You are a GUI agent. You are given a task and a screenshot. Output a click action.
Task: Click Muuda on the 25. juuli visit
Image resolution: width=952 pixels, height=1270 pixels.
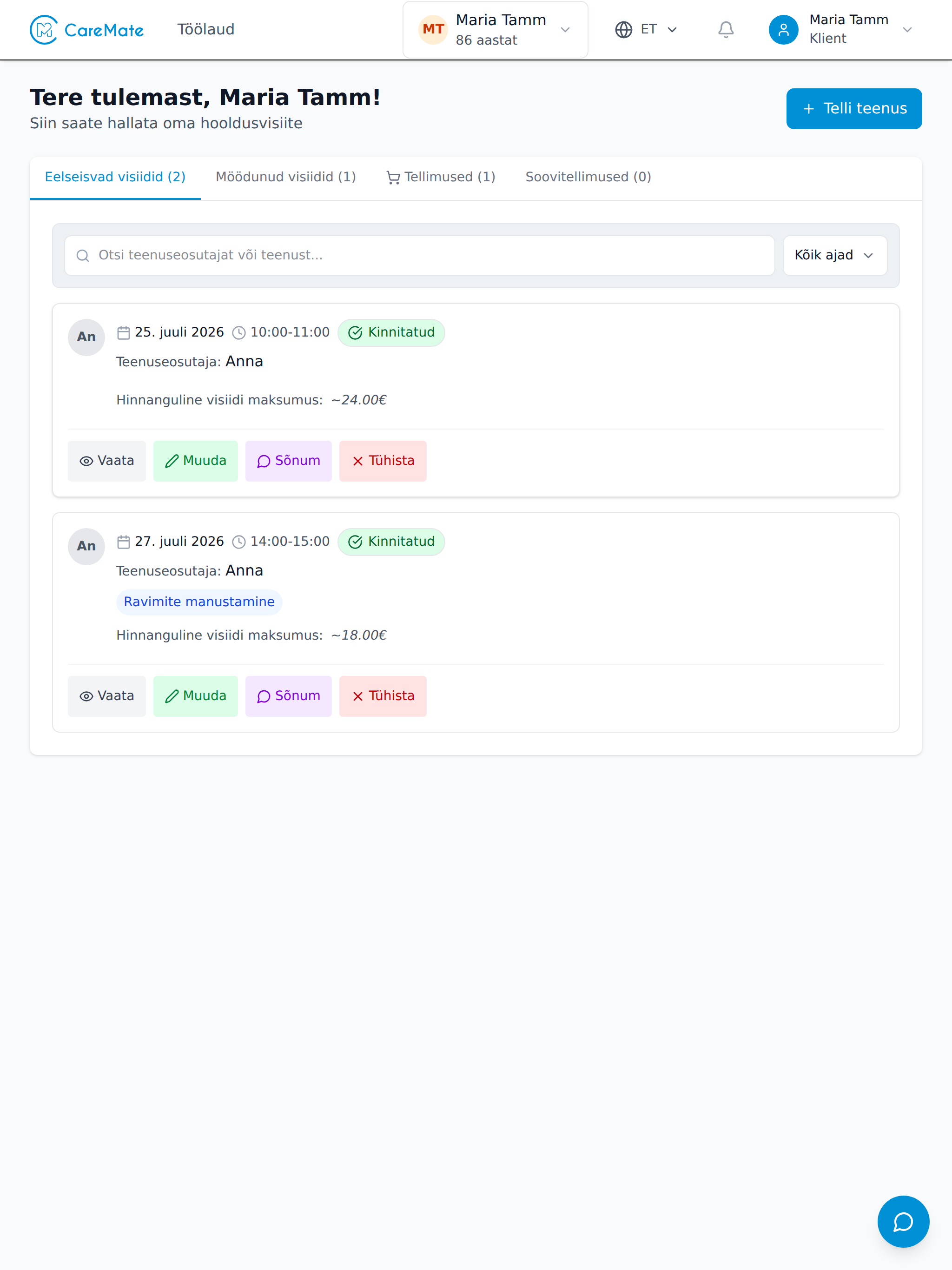point(195,461)
